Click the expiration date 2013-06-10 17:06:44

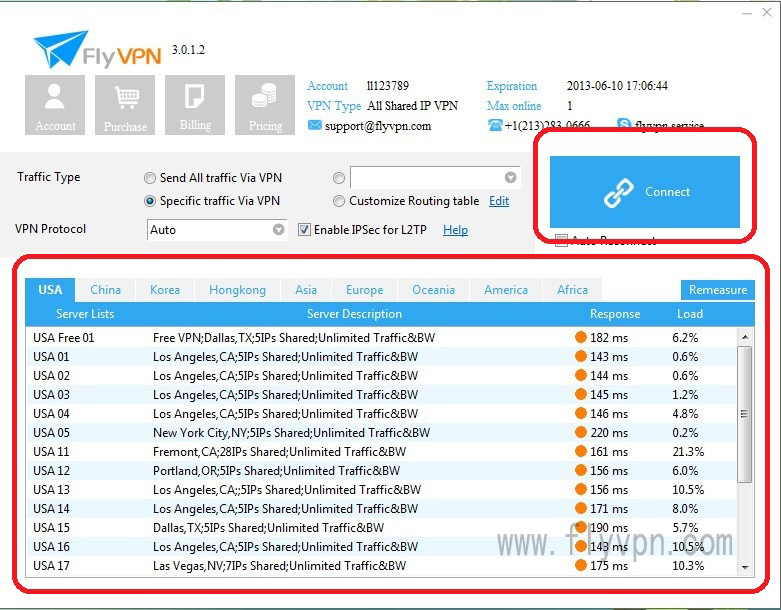tap(617, 86)
